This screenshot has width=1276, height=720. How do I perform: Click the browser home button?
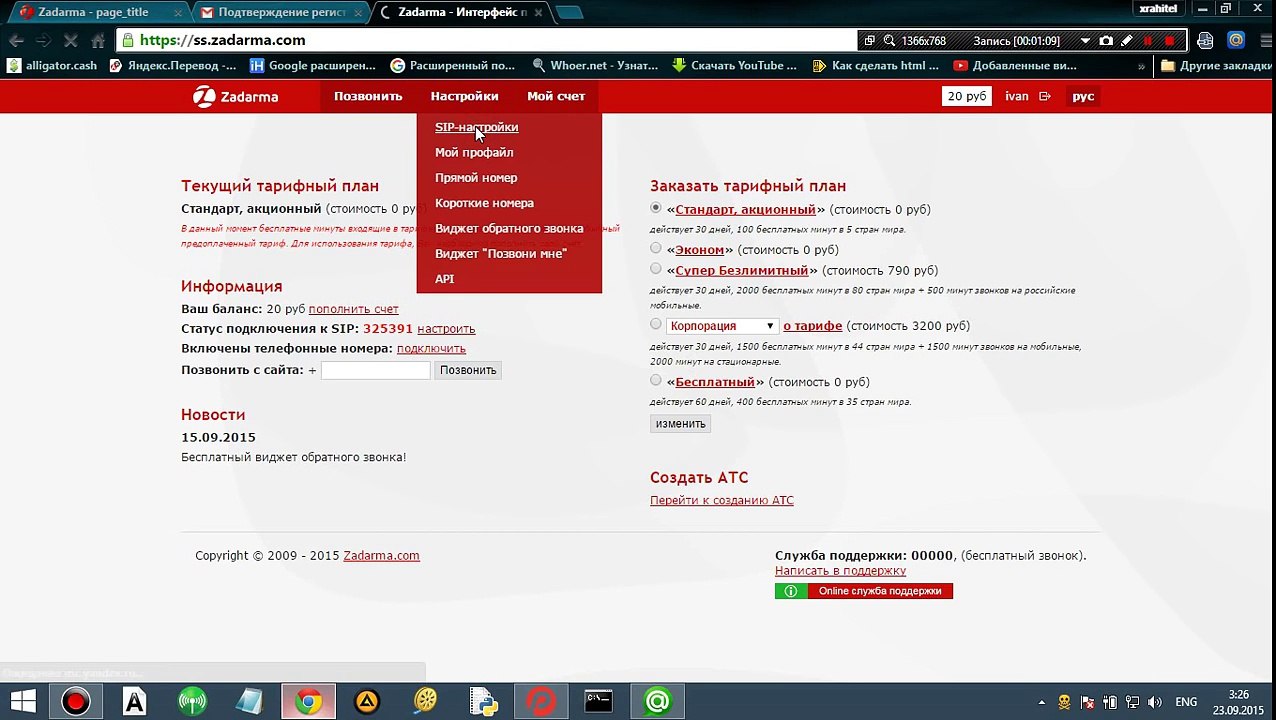click(x=98, y=41)
